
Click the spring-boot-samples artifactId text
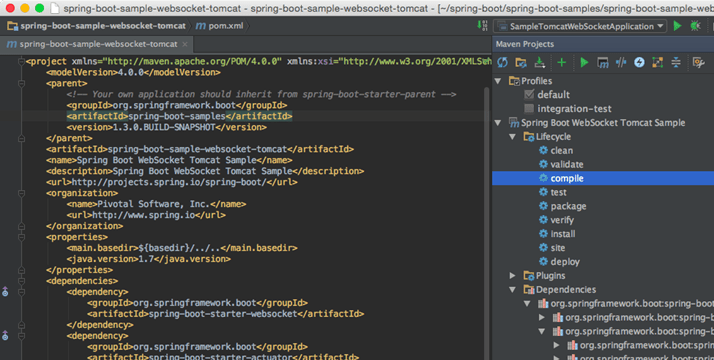pyautogui.click(x=177, y=117)
